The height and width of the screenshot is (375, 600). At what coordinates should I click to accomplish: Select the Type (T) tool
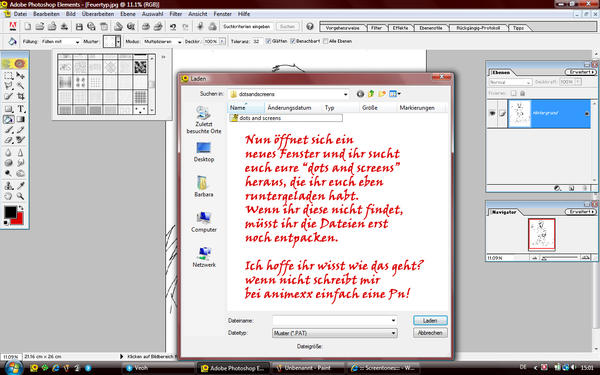tap(21, 109)
